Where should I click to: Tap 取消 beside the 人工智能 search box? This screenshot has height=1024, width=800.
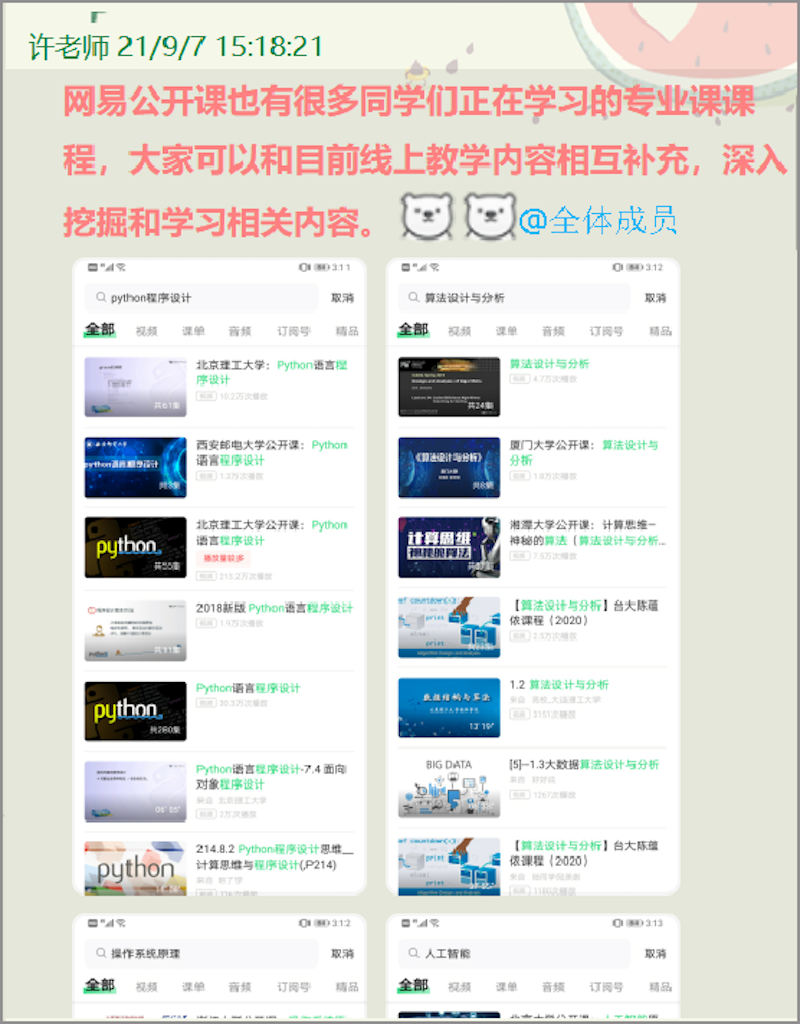656,953
